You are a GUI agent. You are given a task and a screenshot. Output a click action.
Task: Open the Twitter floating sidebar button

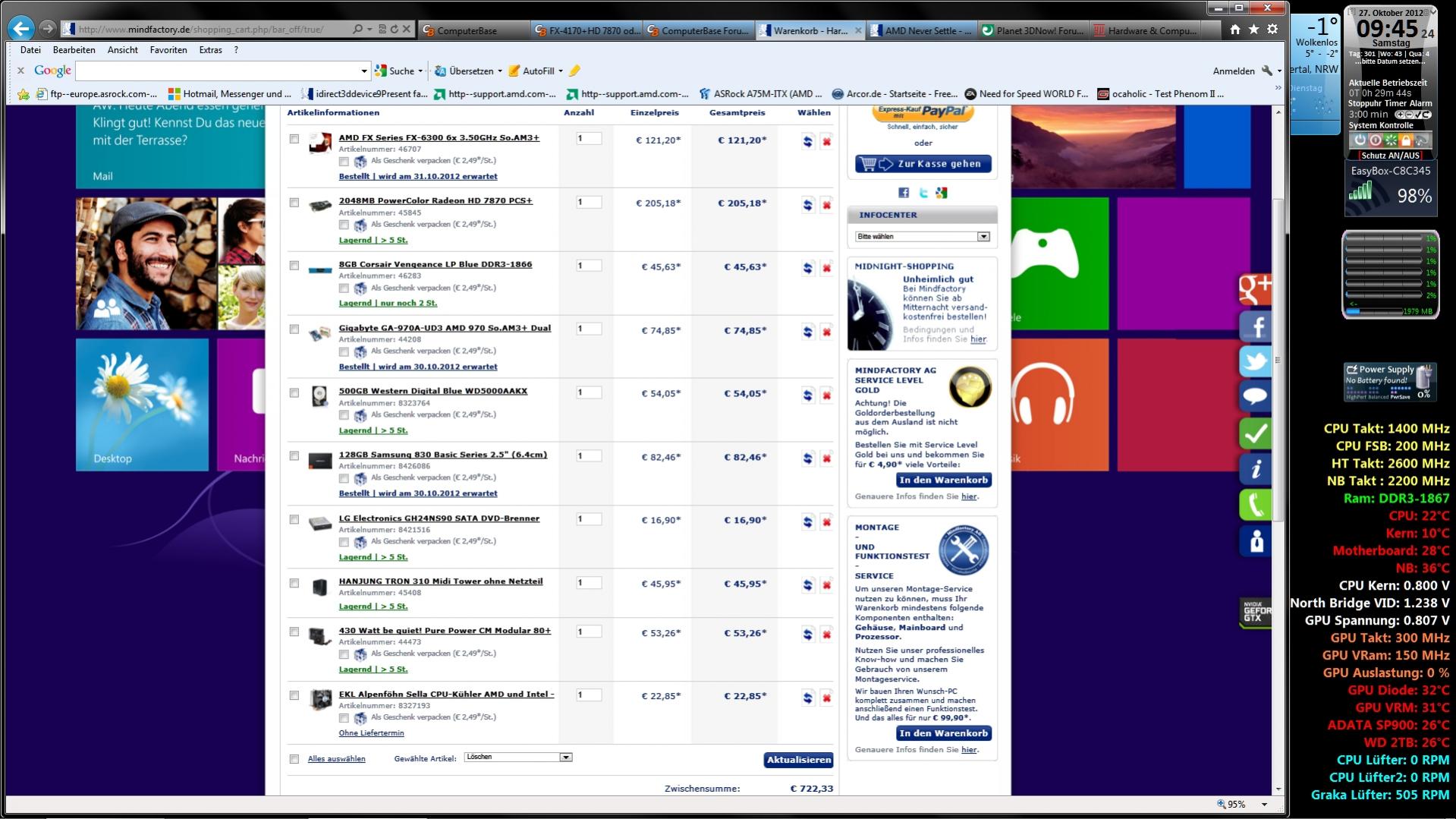pyautogui.click(x=1255, y=361)
